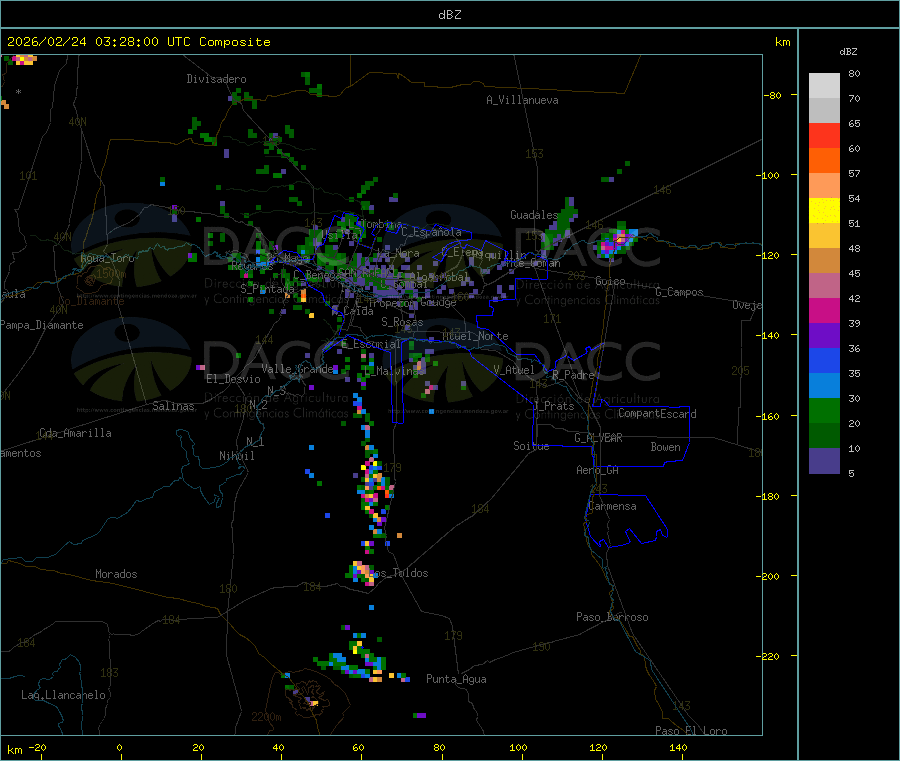
Task: Click the Atuel_Norte label
Action: [x=475, y=336]
